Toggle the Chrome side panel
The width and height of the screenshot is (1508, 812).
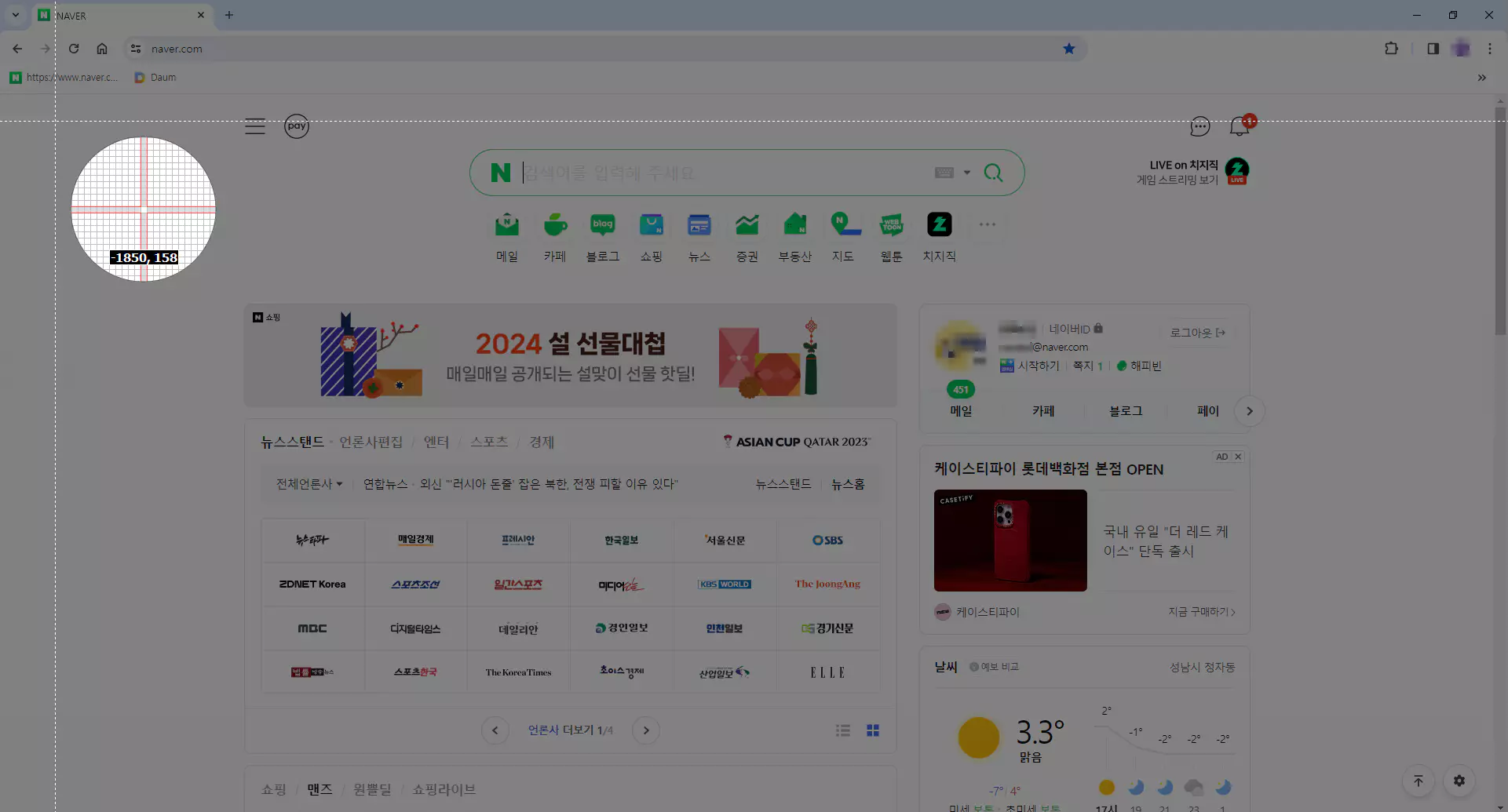(x=1433, y=49)
